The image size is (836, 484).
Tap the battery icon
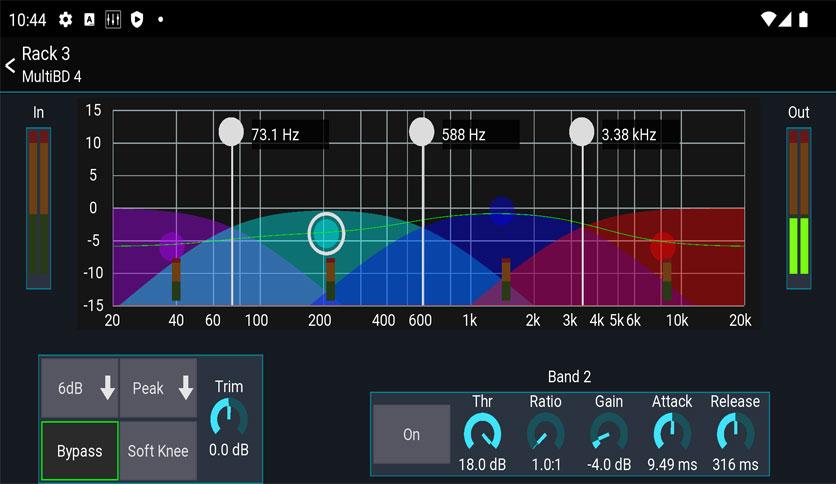[x=803, y=20]
